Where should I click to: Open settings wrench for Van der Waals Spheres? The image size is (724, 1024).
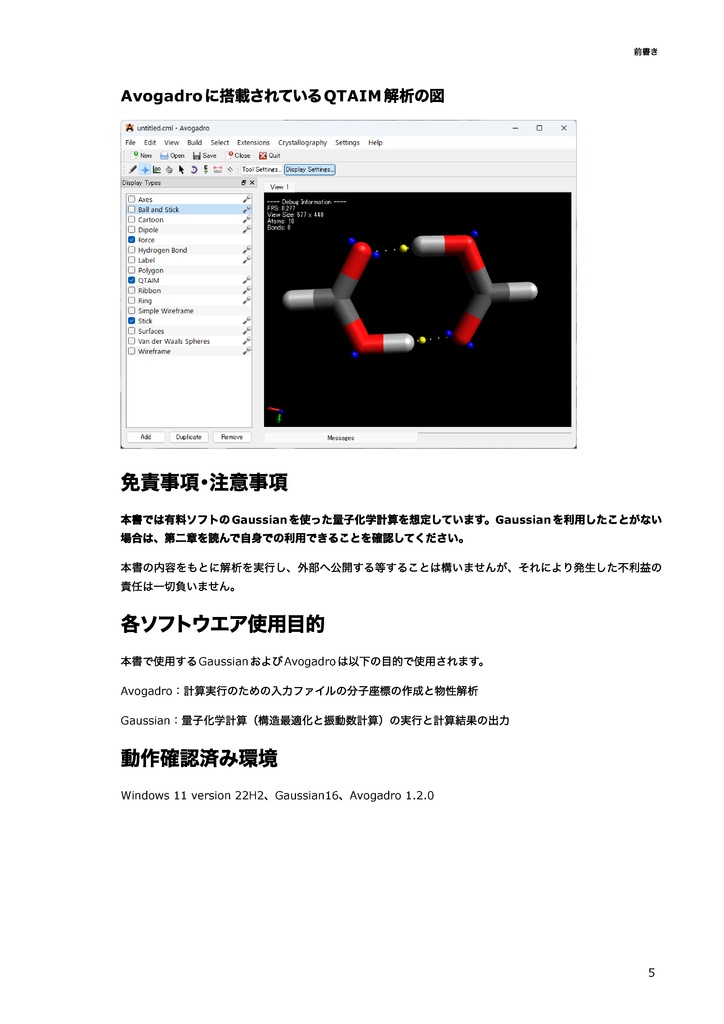pos(247,341)
